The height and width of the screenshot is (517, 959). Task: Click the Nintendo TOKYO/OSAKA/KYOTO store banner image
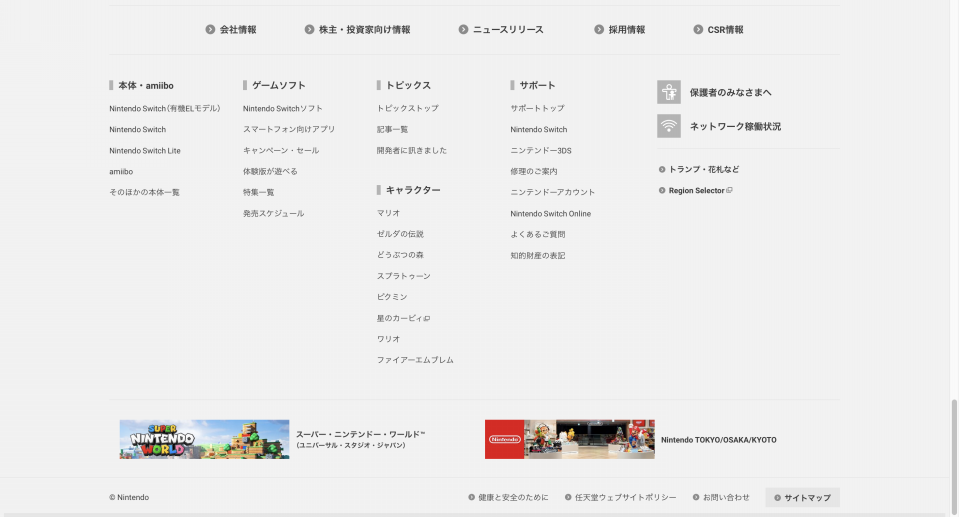569,439
